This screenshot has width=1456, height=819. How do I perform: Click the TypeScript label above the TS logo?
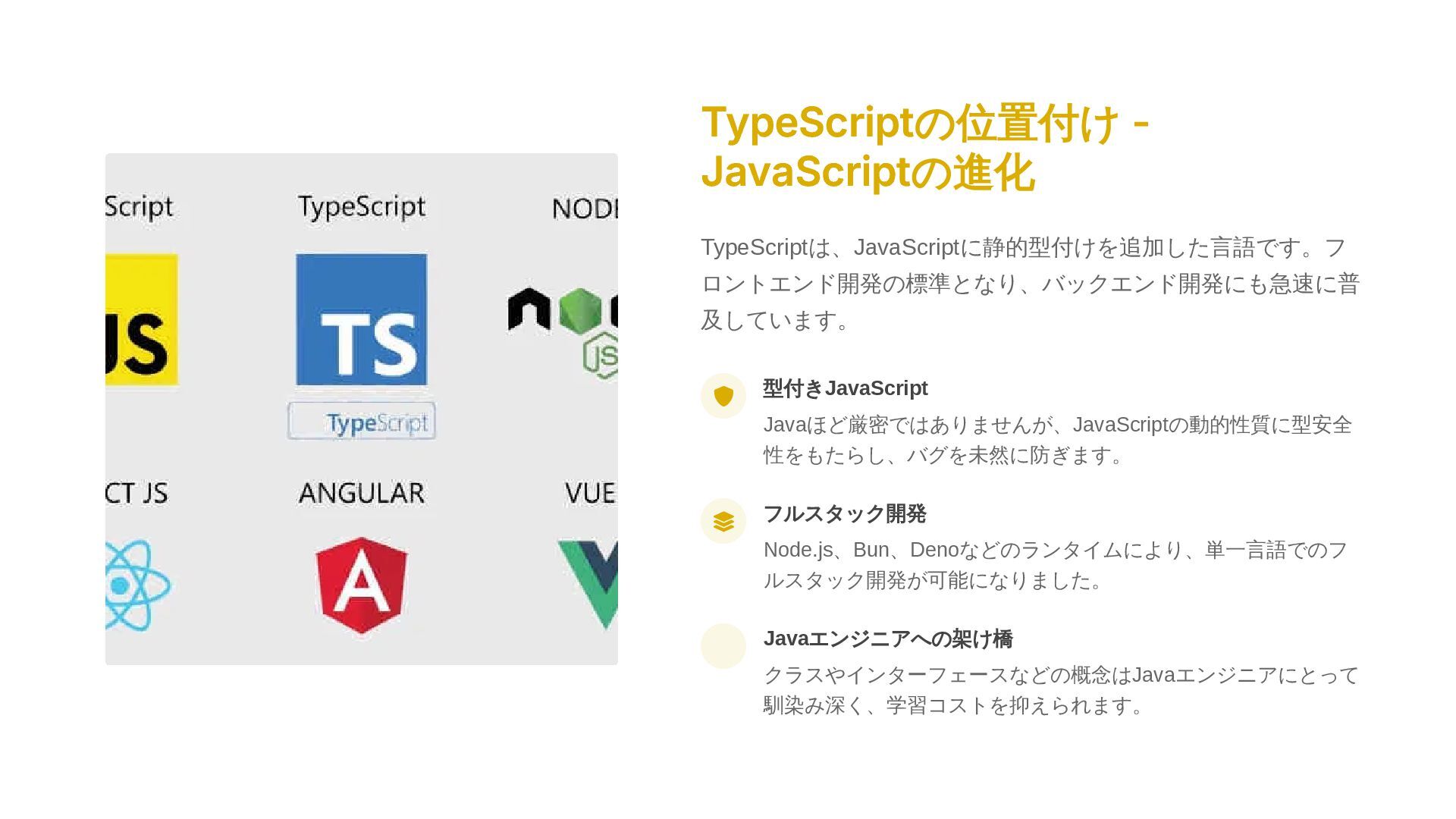click(x=361, y=207)
